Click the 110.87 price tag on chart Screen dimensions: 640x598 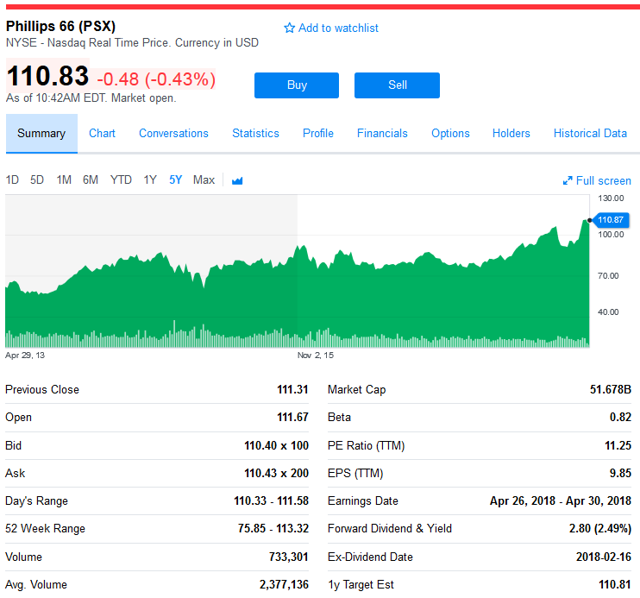[x=611, y=220]
